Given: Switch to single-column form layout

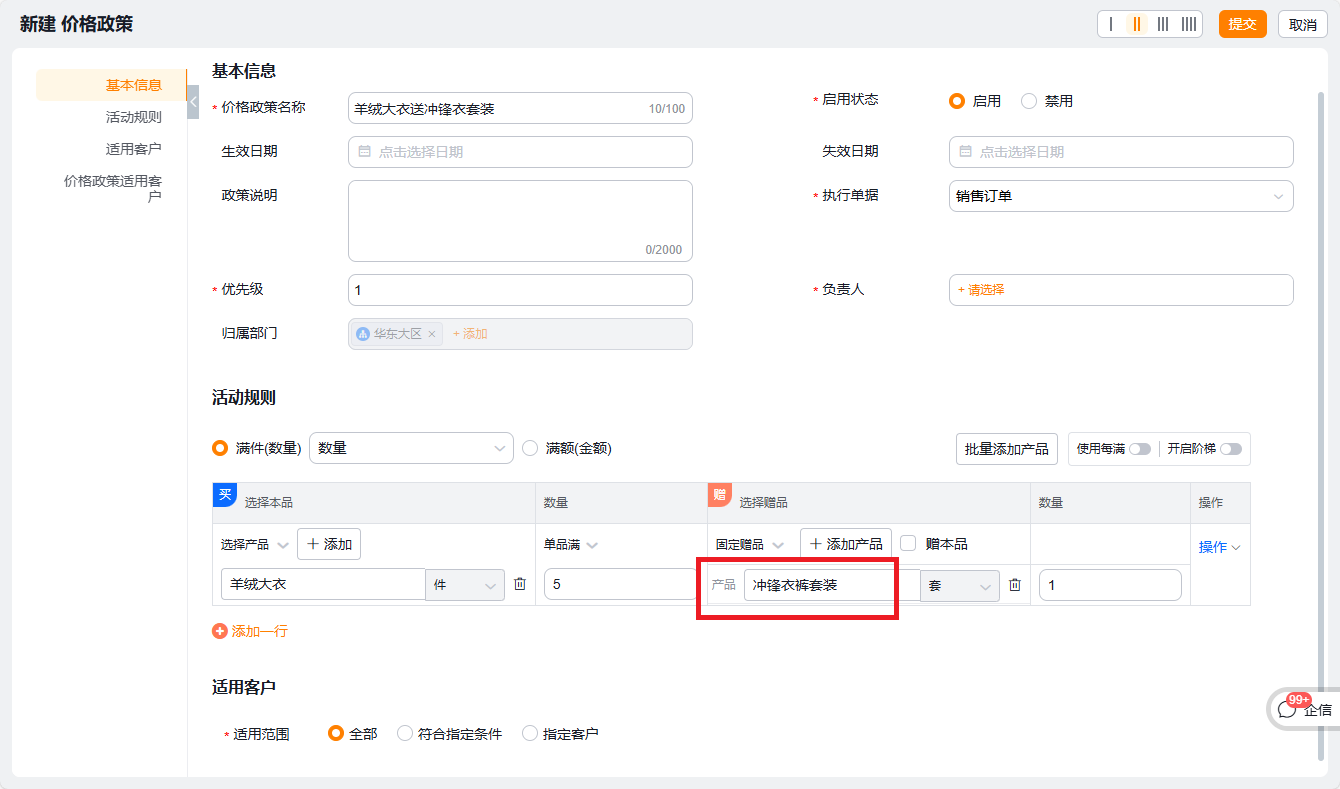Looking at the screenshot, I should pyautogui.click(x=1111, y=24).
